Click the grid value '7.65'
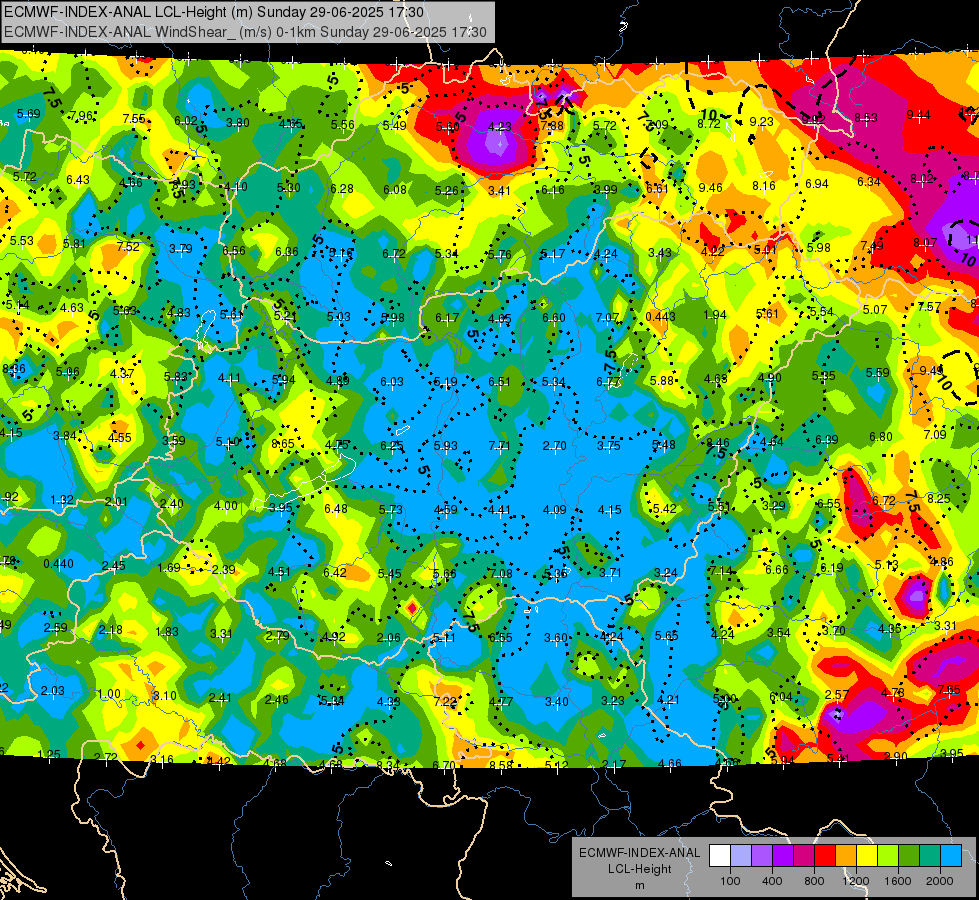 coord(949,690)
